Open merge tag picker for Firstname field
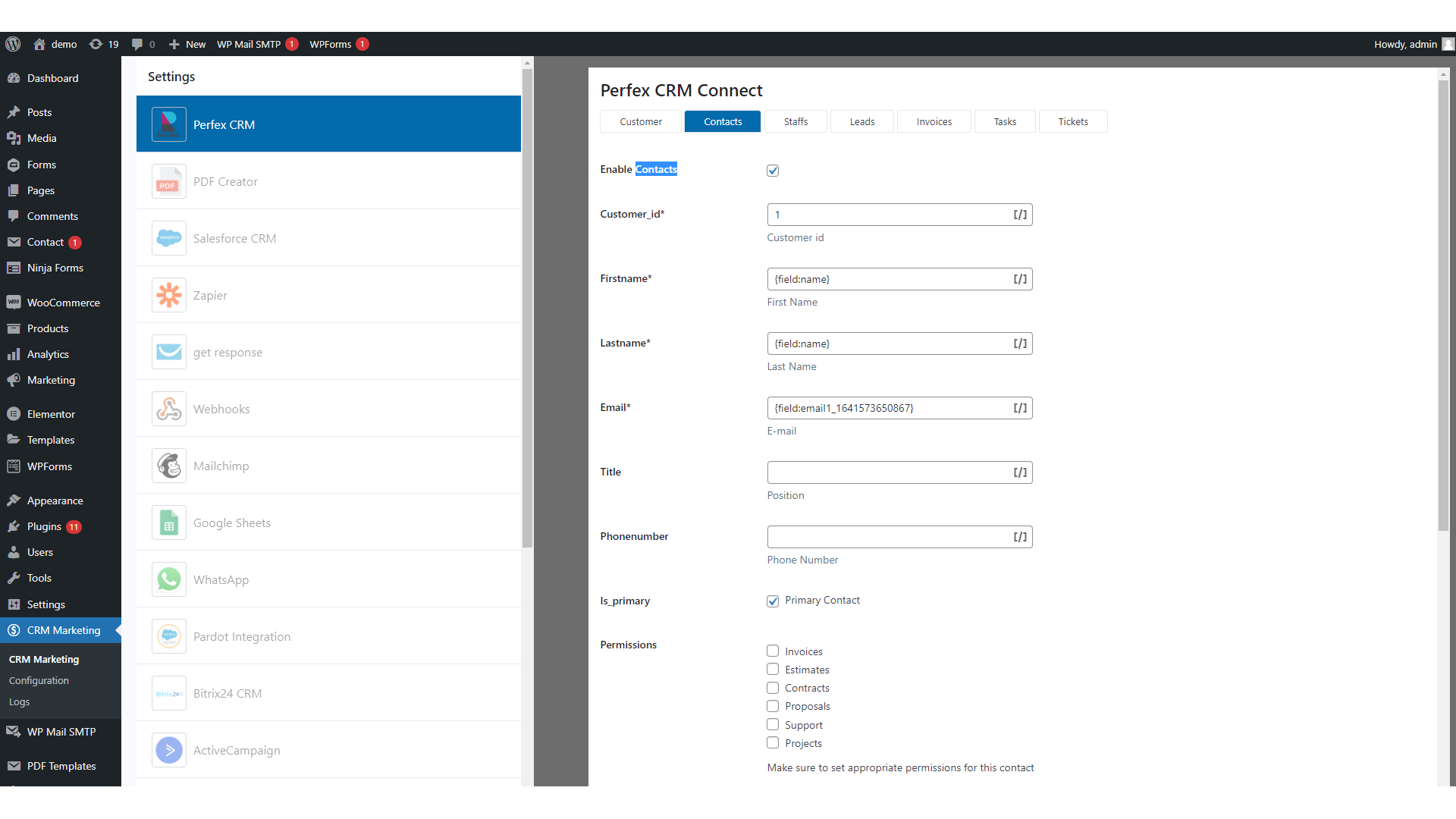Viewport: 1456px width, 819px height. coord(1020,279)
